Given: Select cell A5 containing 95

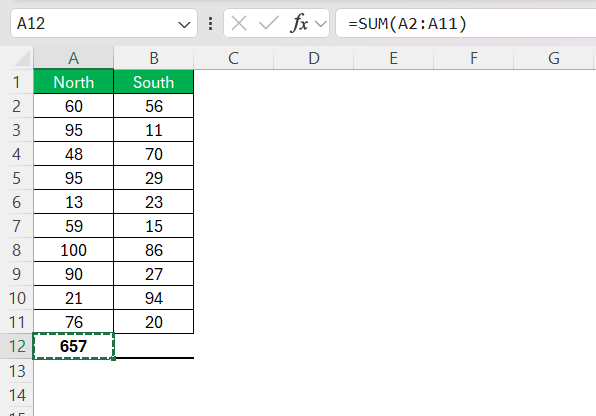Looking at the screenshot, I should pyautogui.click(x=73, y=178).
